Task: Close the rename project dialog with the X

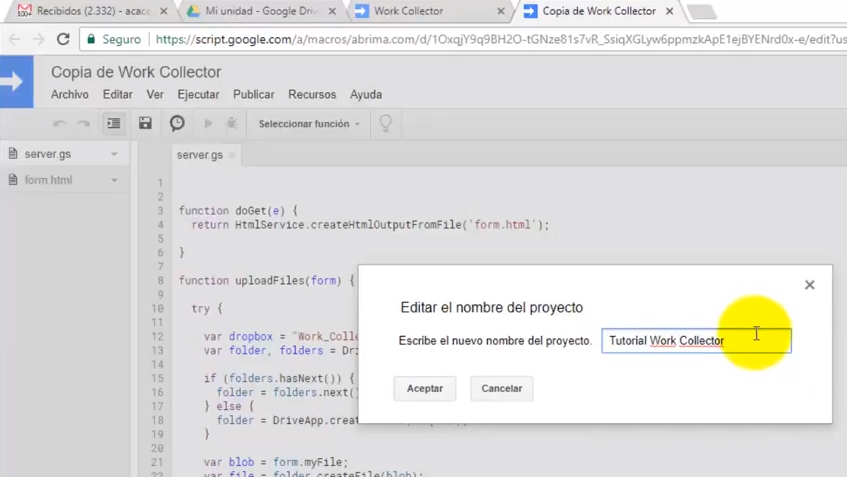Action: tap(809, 285)
